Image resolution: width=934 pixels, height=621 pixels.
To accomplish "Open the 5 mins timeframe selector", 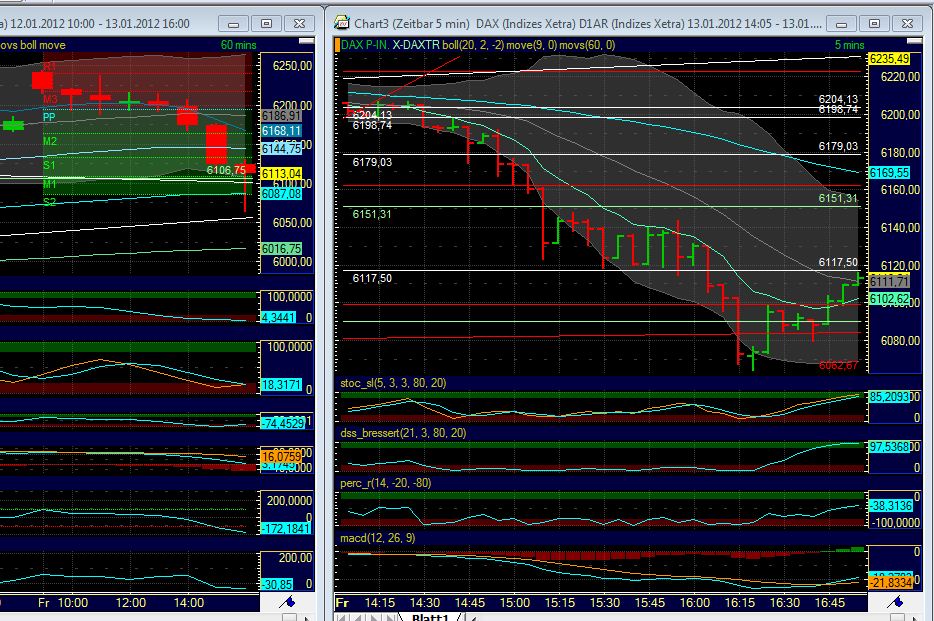I will 848,44.
